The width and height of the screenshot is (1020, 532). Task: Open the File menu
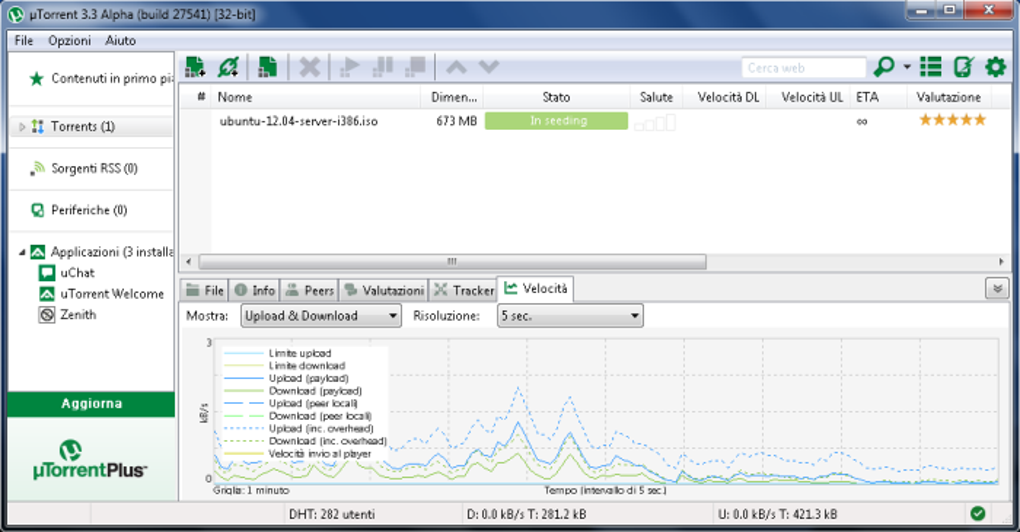point(24,40)
